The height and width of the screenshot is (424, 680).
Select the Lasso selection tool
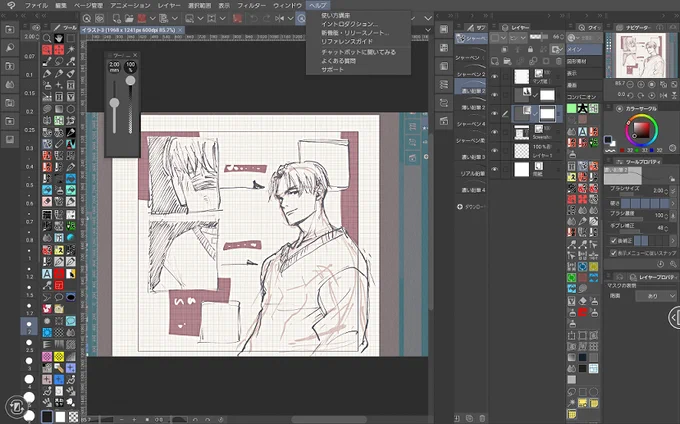tap(59, 62)
